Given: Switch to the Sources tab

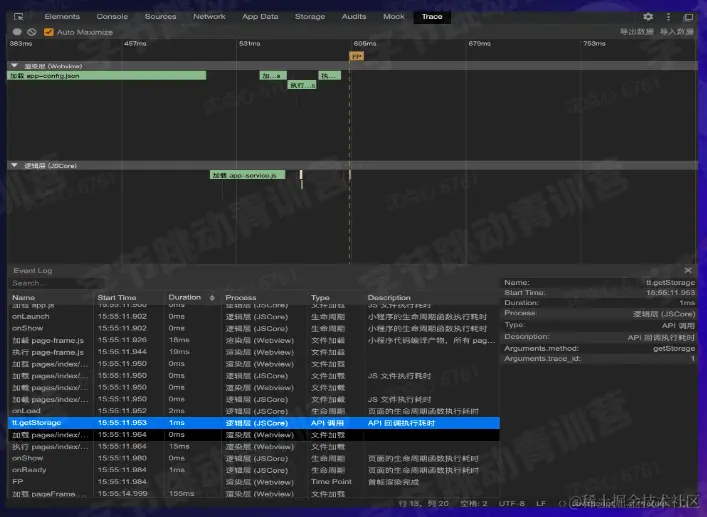Looking at the screenshot, I should click(x=160, y=17).
